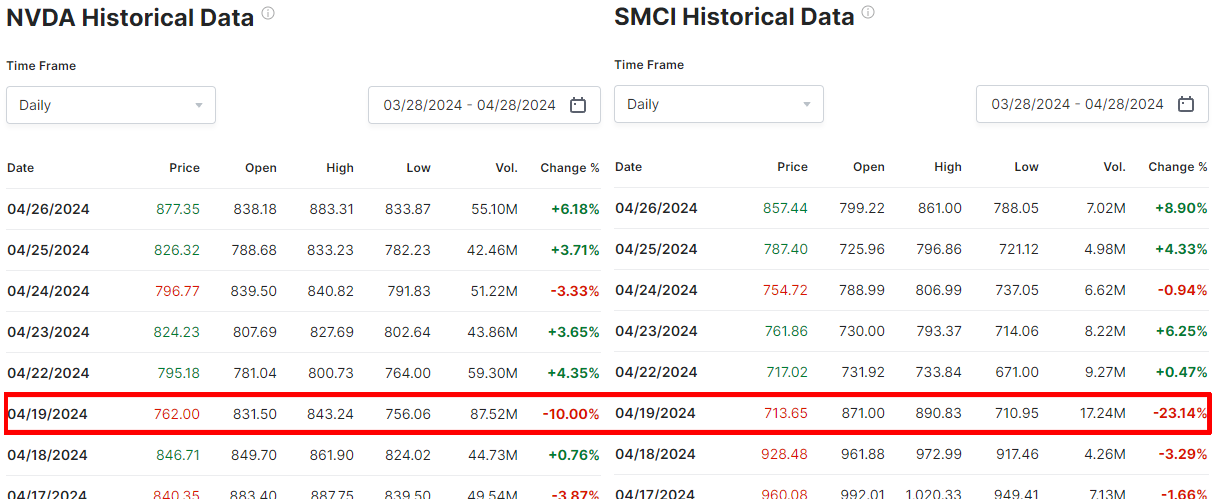Select NVDA volume 87.52M
Screen dimensions: 1217x499
pos(491,414)
